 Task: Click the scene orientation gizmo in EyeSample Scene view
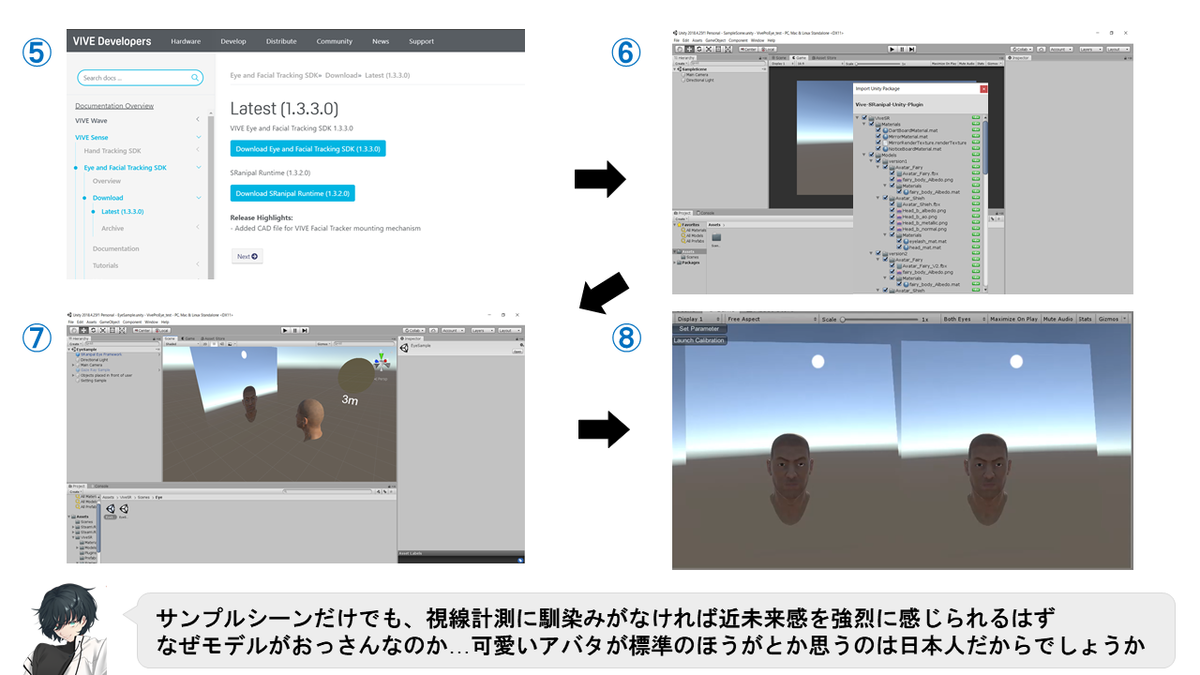pos(381,361)
